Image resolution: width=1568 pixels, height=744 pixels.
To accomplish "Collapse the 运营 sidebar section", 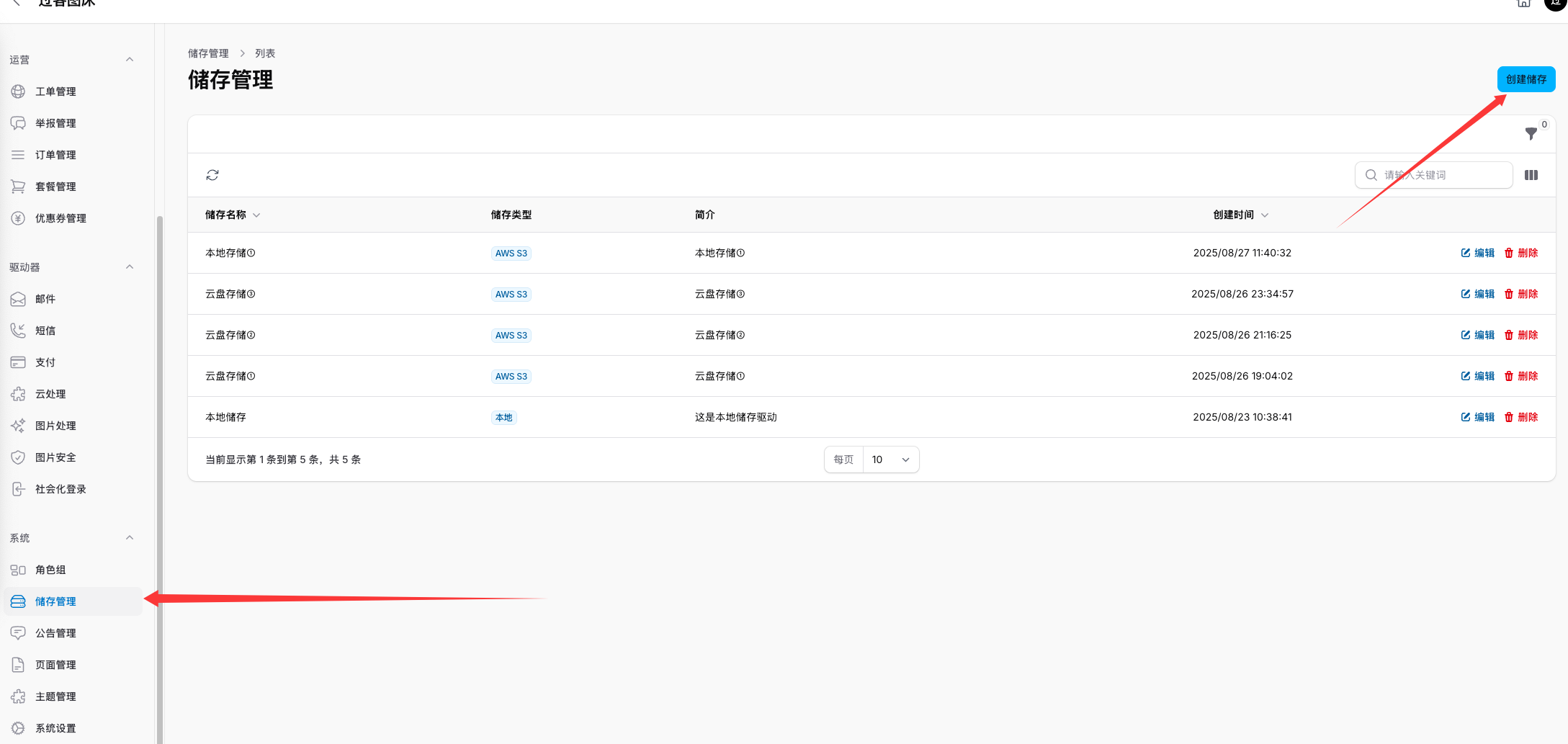I will tap(130, 59).
